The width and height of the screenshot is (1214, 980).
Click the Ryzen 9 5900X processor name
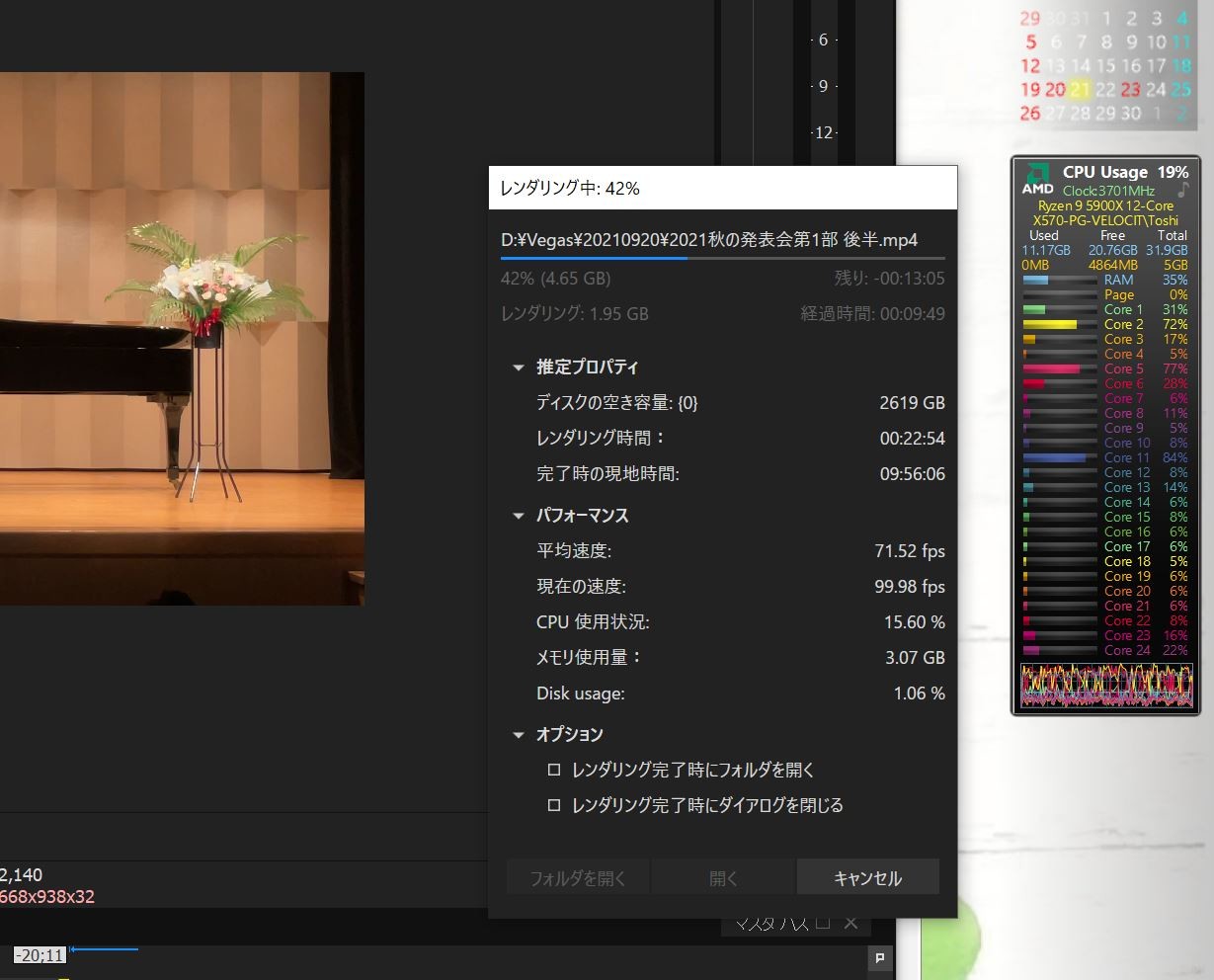point(1105,206)
